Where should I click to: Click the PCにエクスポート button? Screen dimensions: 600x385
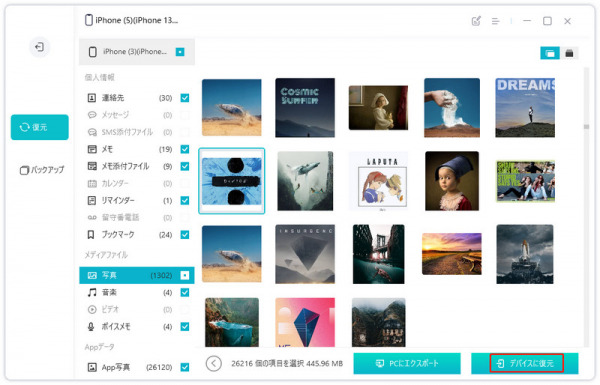(407, 363)
